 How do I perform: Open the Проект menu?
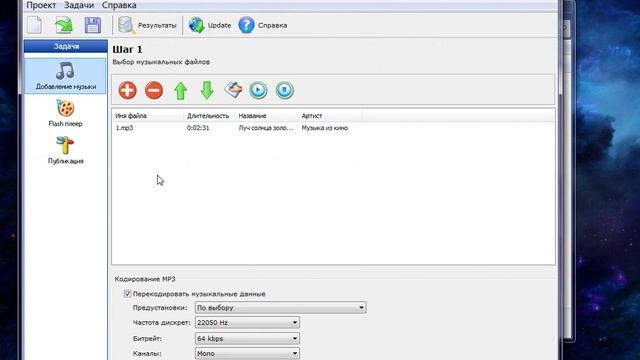pyautogui.click(x=41, y=5)
